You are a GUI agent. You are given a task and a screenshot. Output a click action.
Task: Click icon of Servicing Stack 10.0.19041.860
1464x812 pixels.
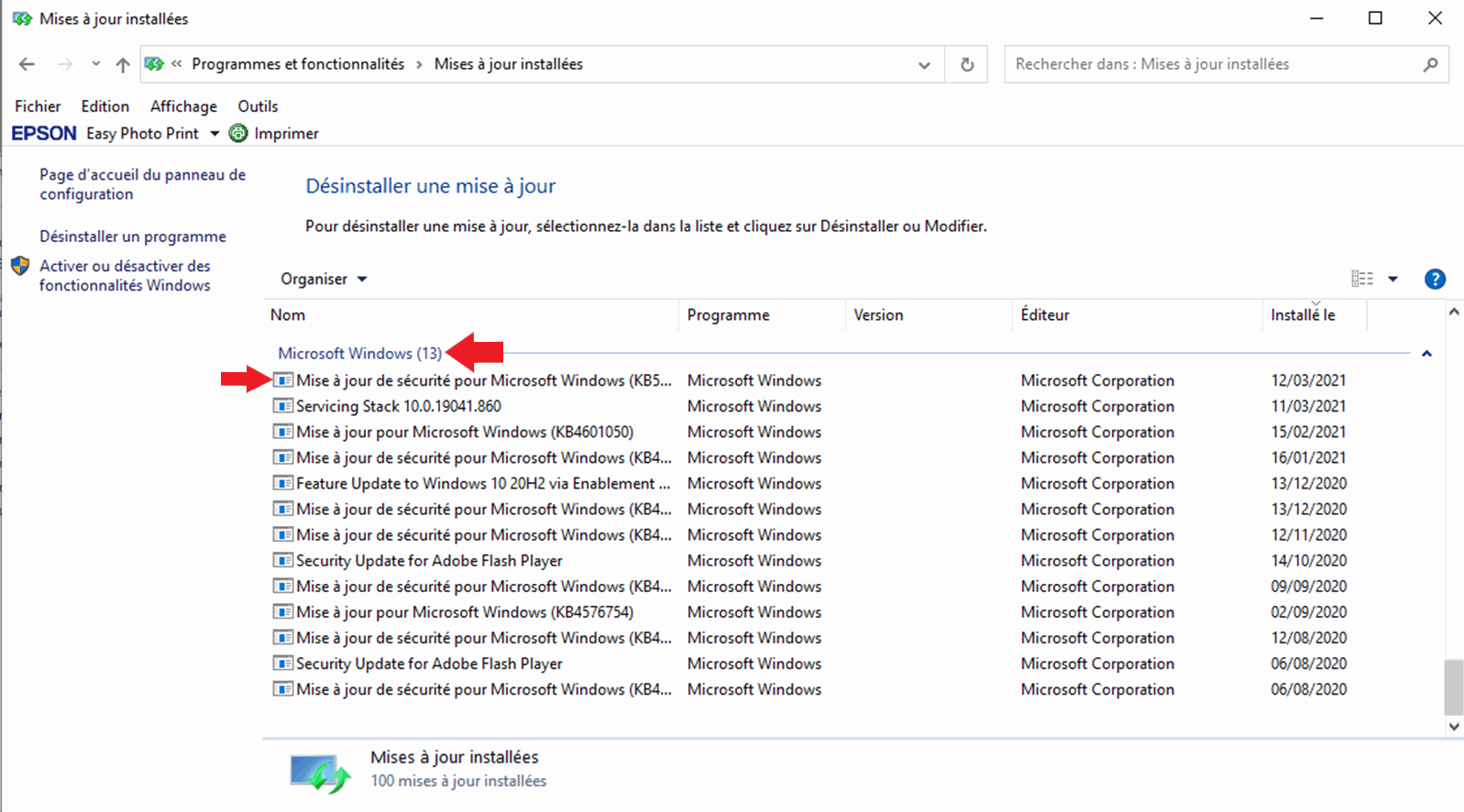tap(283, 406)
